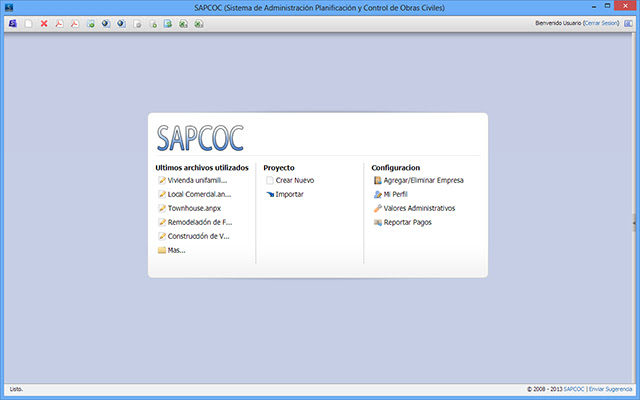Show more recent files via Mas...

pyautogui.click(x=177, y=250)
